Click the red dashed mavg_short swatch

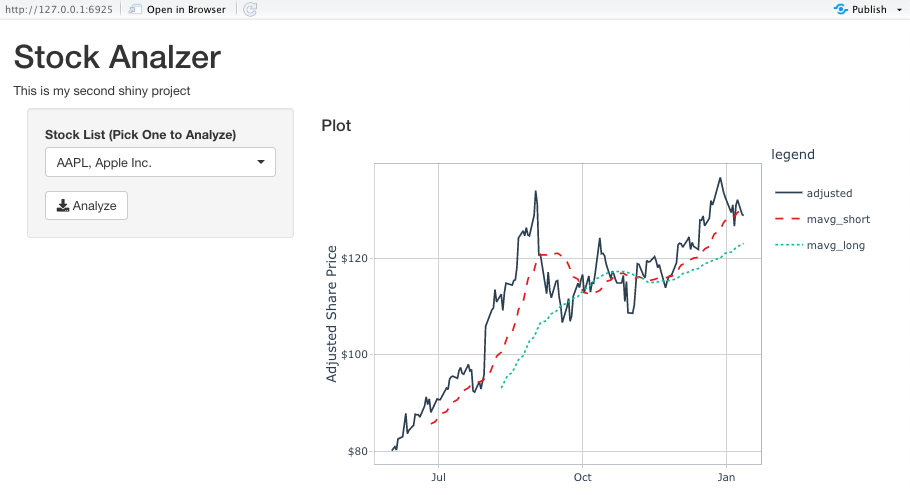tap(789, 219)
